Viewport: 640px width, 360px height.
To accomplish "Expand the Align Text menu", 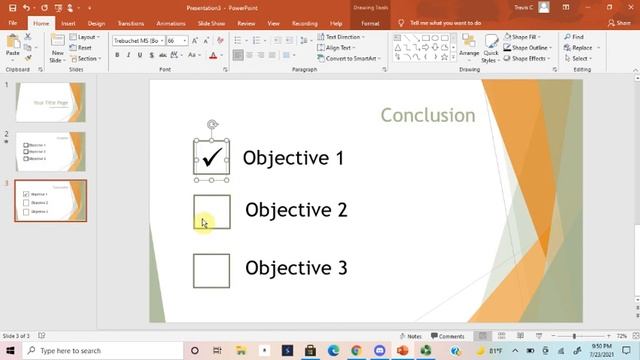I will click(336, 48).
